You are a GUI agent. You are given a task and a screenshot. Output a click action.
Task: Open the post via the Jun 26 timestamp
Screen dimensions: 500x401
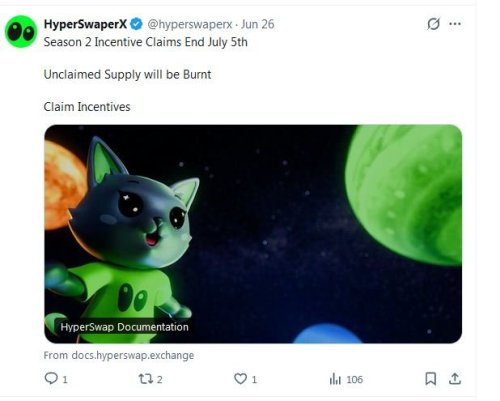[258, 24]
